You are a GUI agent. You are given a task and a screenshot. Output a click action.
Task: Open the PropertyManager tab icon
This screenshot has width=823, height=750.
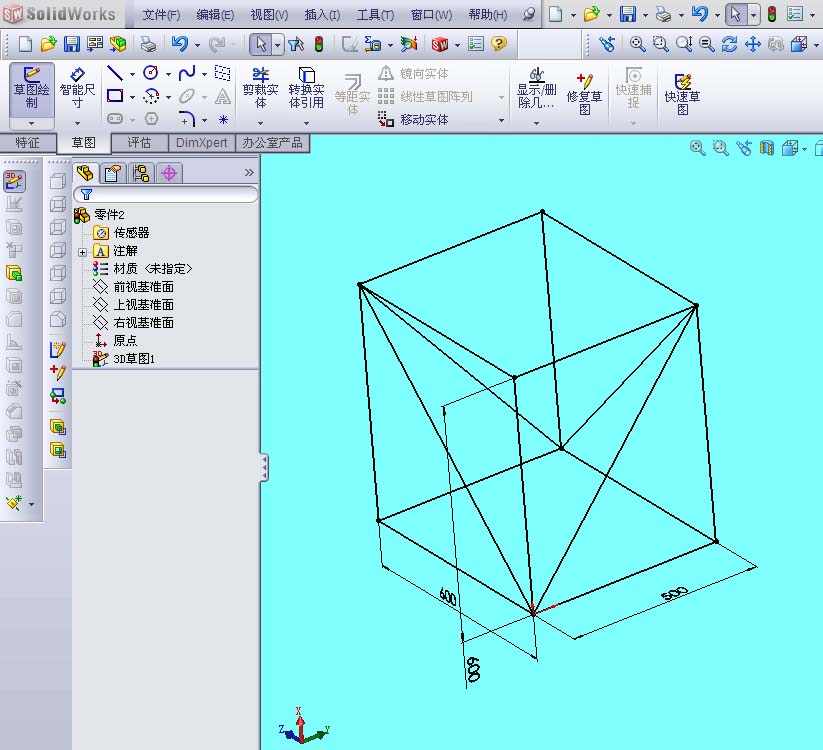[112, 173]
